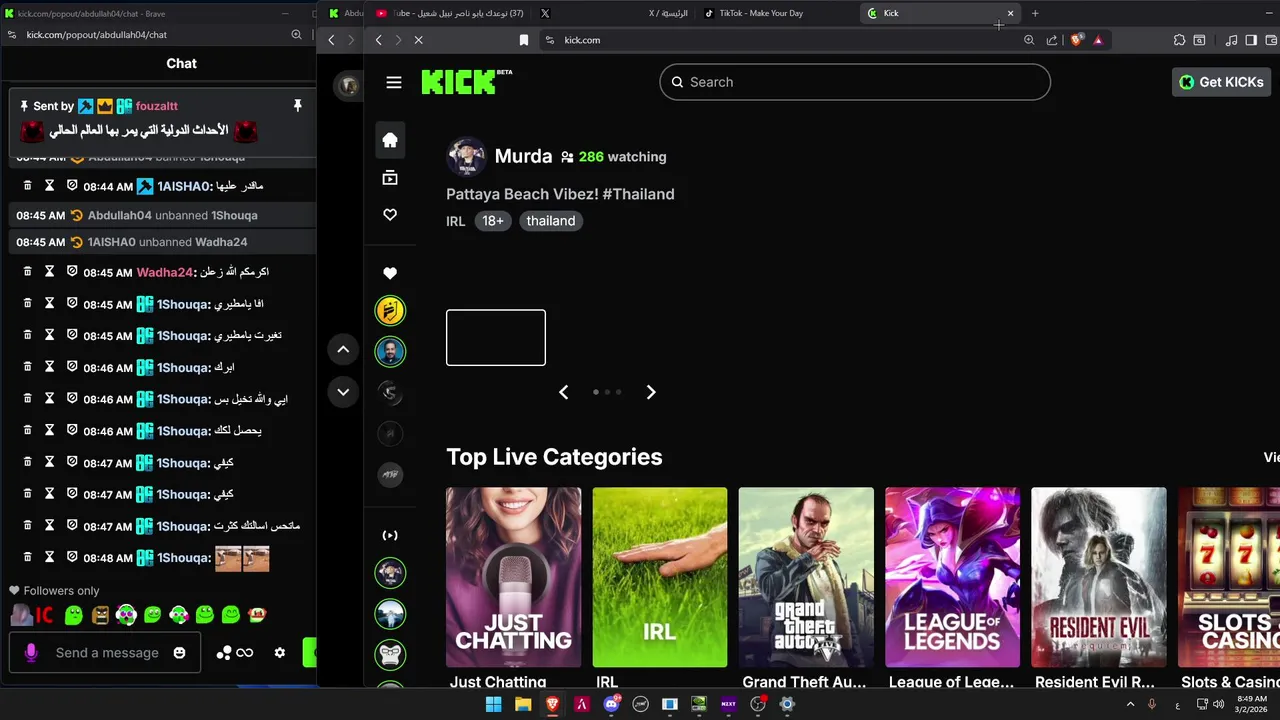
Task: Open Brave Rewards triangle icon
Action: click(x=1098, y=40)
